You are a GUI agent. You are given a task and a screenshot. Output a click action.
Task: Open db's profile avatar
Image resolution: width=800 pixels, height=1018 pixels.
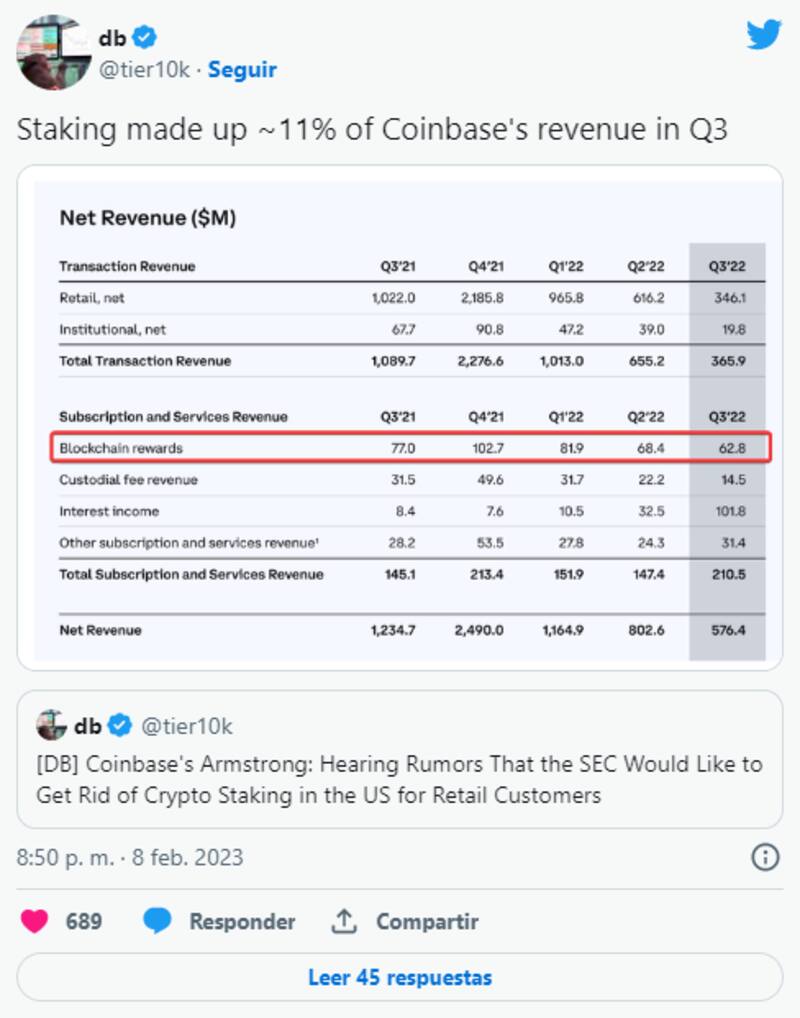54,52
